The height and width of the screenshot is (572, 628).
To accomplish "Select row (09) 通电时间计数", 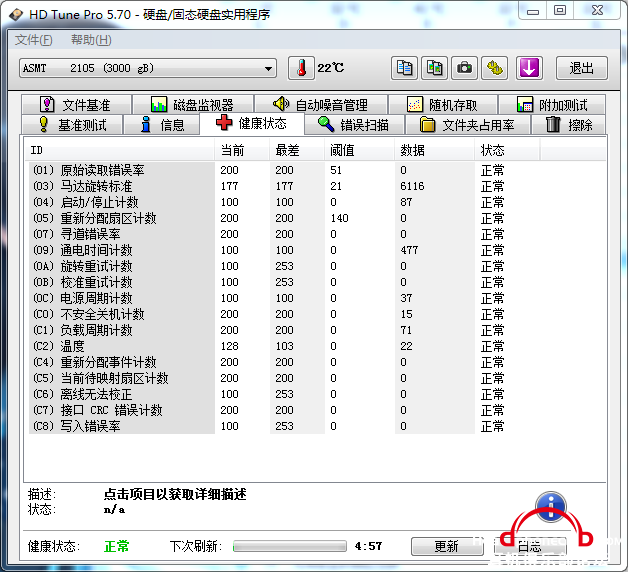I will pyautogui.click(x=284, y=250).
